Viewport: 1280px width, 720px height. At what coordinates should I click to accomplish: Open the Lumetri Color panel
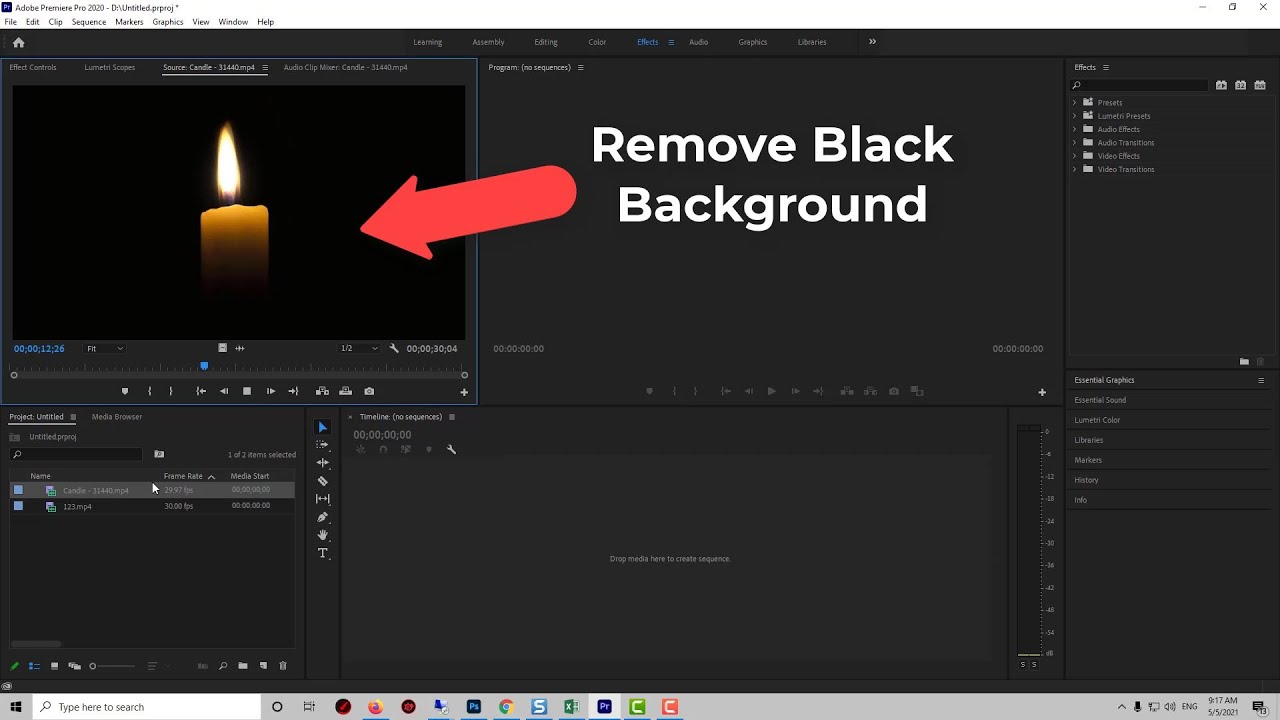tap(1097, 420)
